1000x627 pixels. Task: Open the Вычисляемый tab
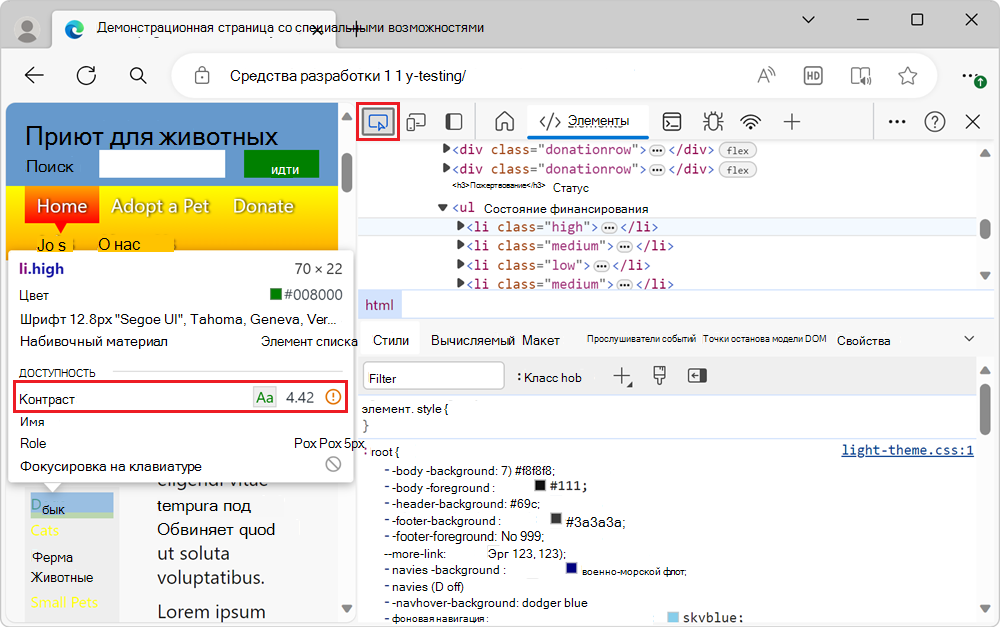(473, 341)
